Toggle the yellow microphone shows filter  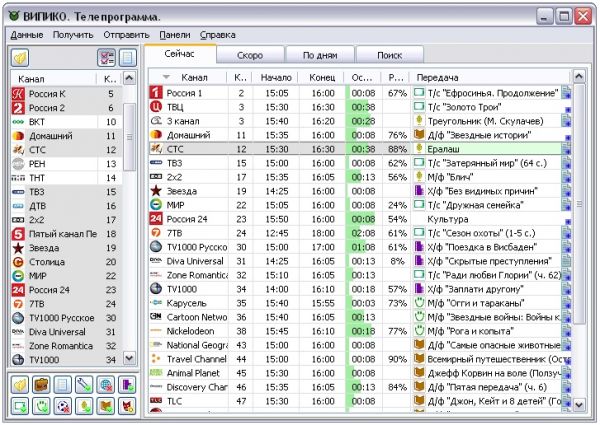click(84, 406)
